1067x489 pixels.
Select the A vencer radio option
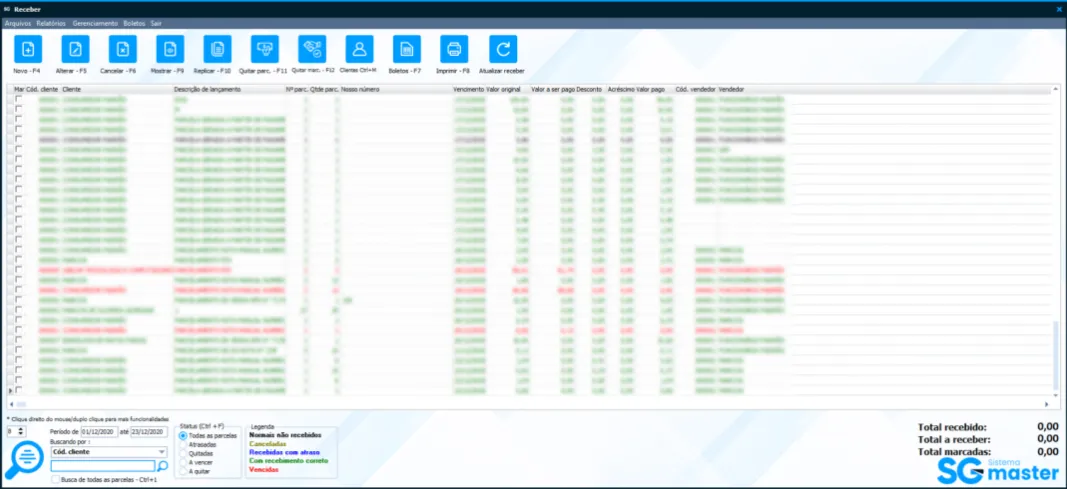pyautogui.click(x=182, y=462)
